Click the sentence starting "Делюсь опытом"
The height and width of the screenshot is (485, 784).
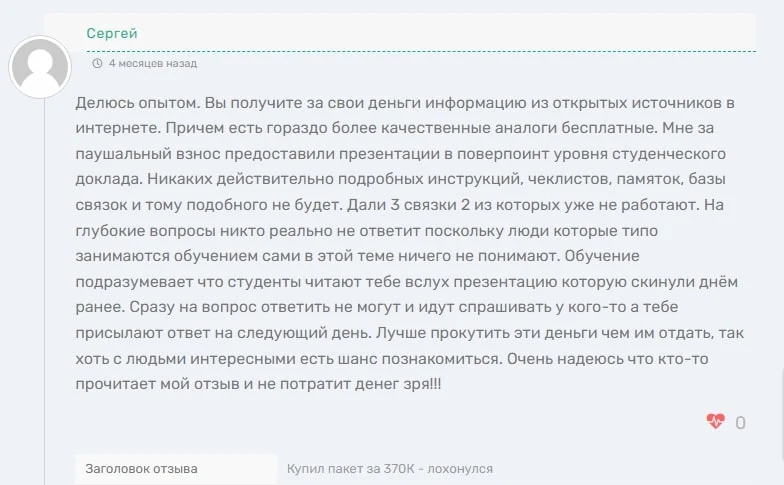138,103
